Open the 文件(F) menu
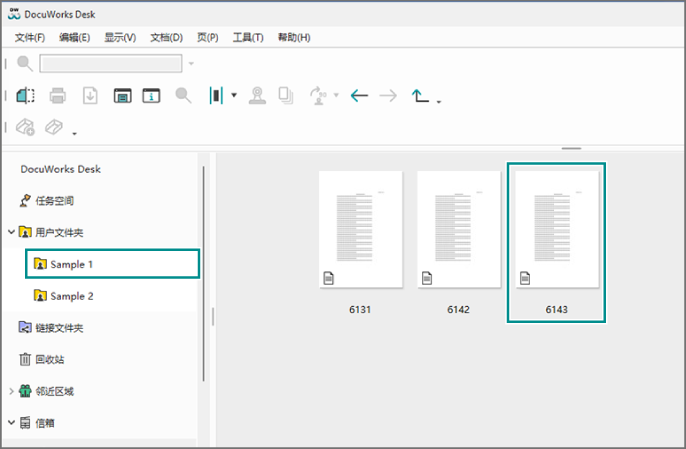The height and width of the screenshot is (449, 686). tap(30, 38)
